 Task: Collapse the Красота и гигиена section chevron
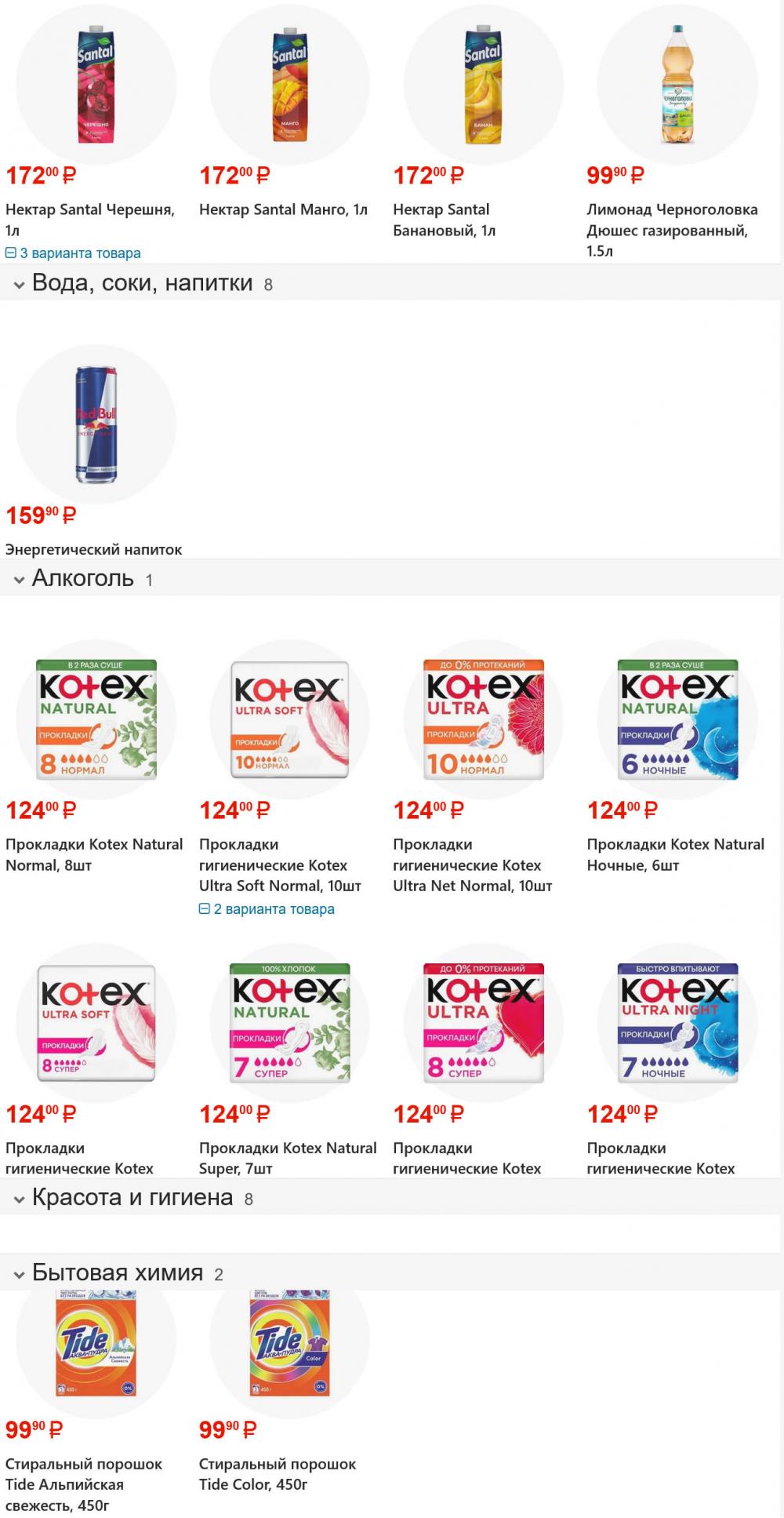click(19, 1199)
